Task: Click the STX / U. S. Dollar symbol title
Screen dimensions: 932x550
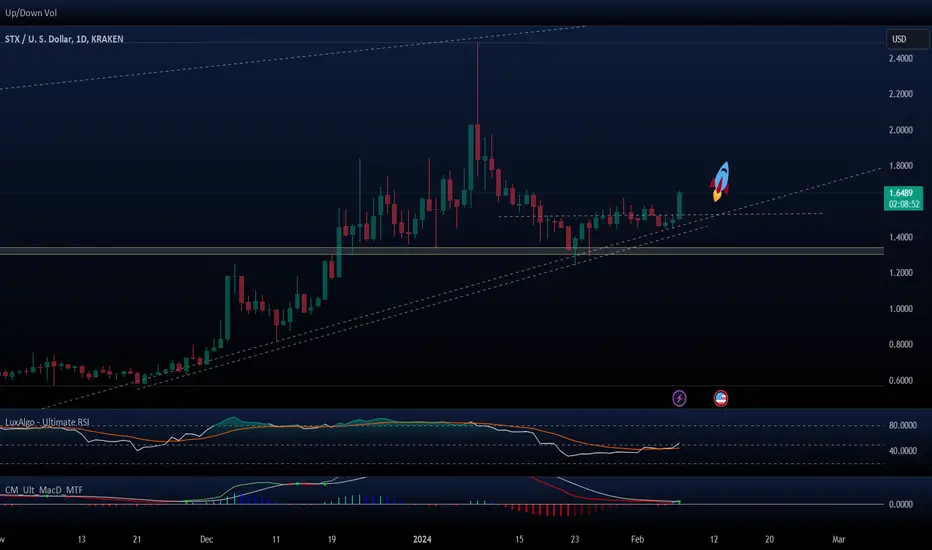Action: [64, 39]
